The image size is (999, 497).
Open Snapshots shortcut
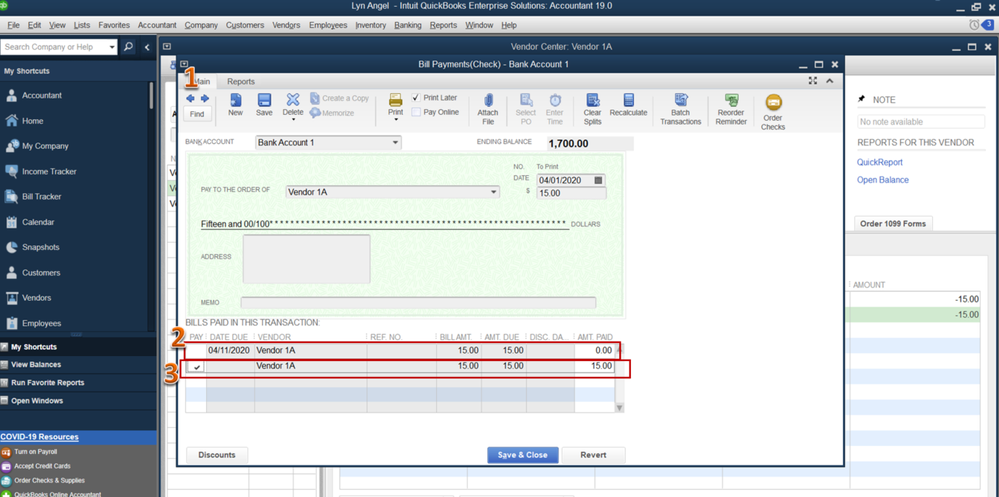40,247
